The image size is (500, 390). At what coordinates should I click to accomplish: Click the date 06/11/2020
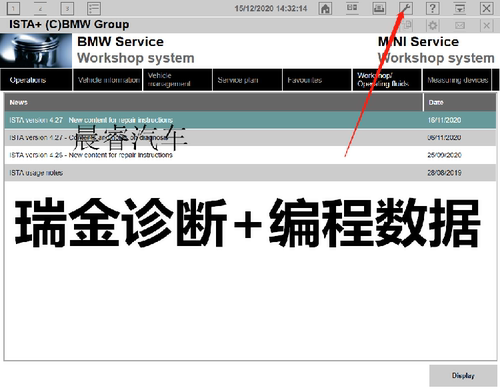point(444,137)
